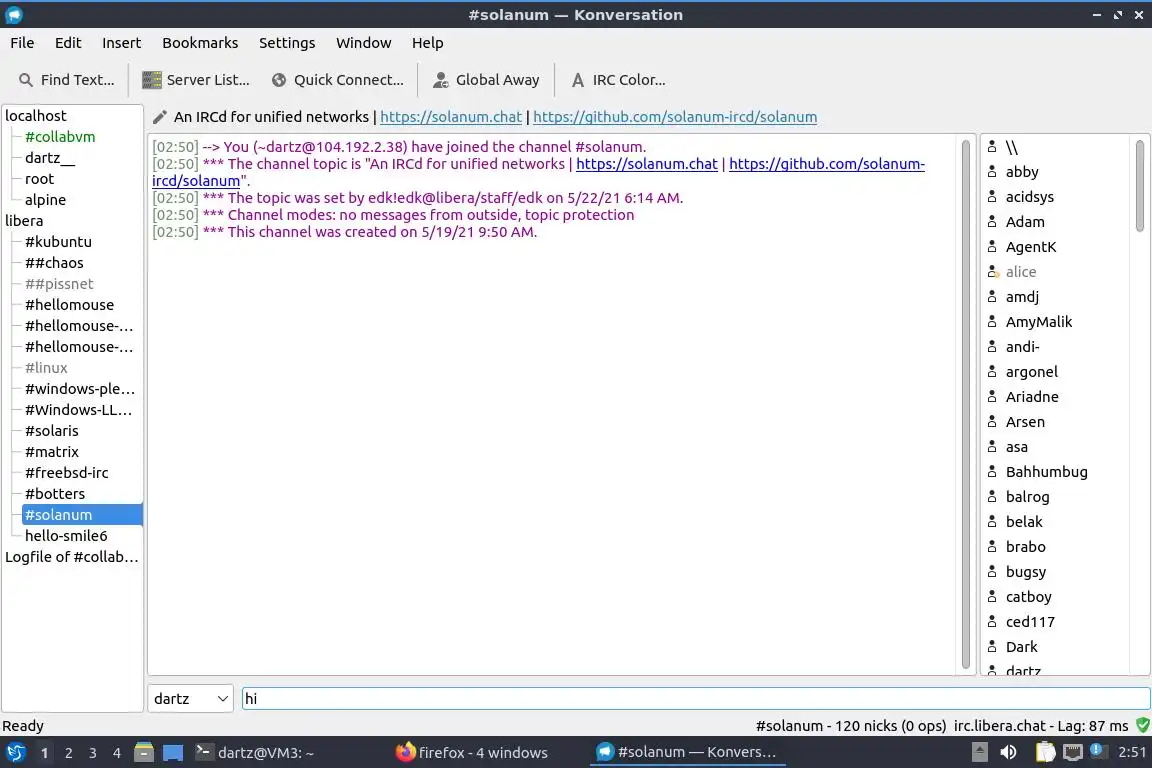Screen dimensions: 1152x768
Task: Open the Bookmarks menu
Action: 200,43
